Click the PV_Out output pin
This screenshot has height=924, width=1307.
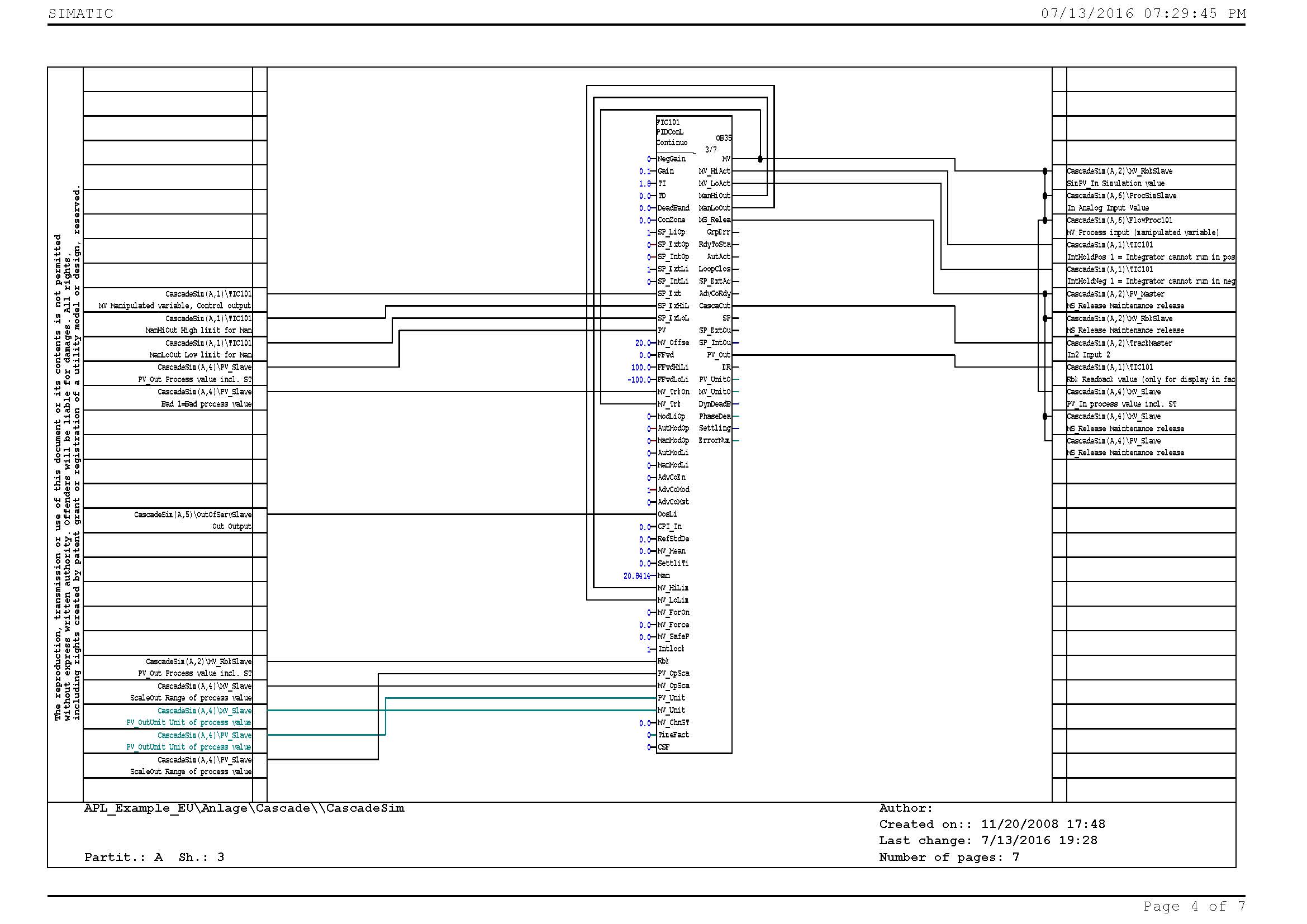coord(719,355)
